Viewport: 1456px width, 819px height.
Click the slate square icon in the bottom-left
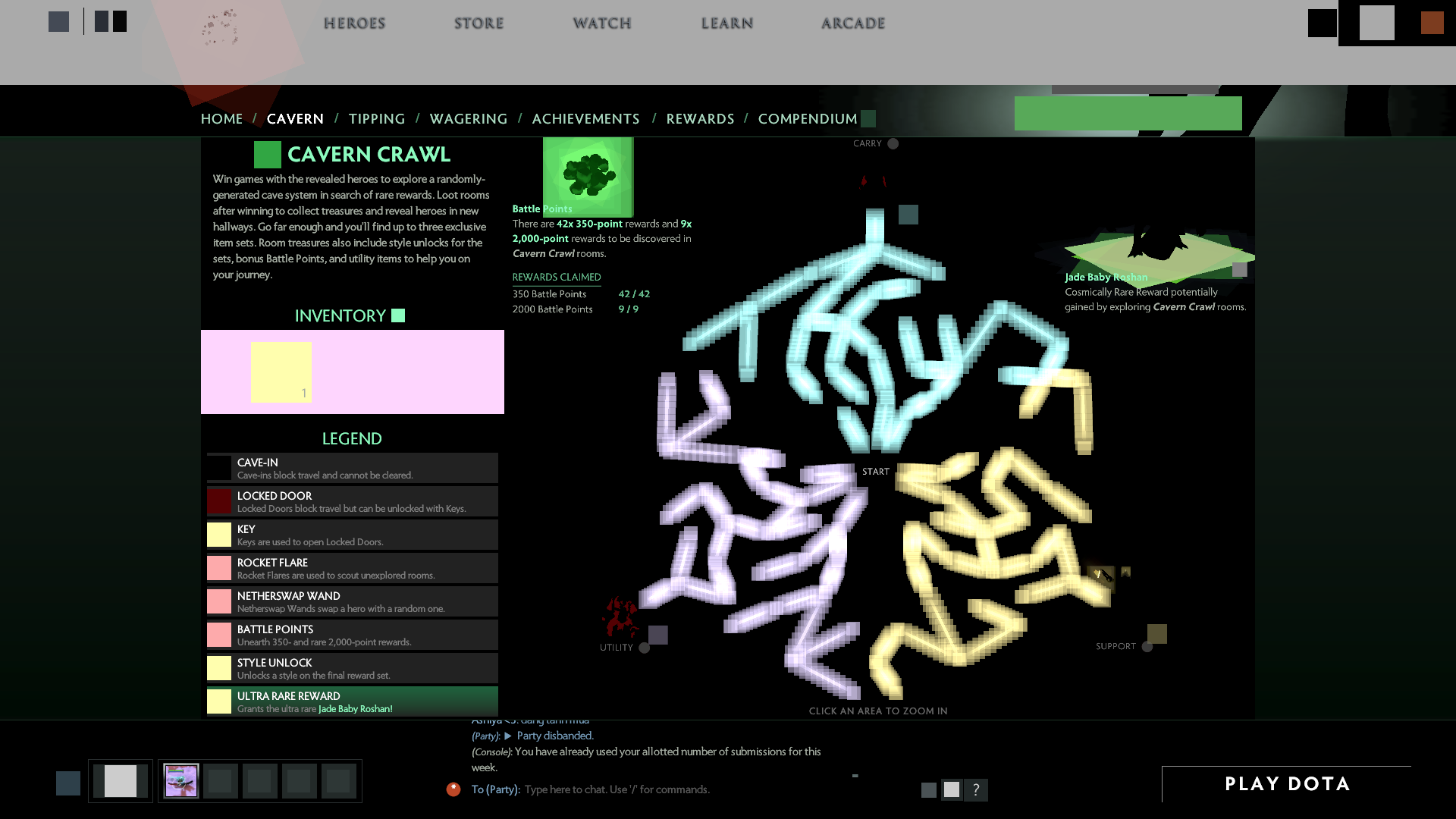[x=67, y=783]
